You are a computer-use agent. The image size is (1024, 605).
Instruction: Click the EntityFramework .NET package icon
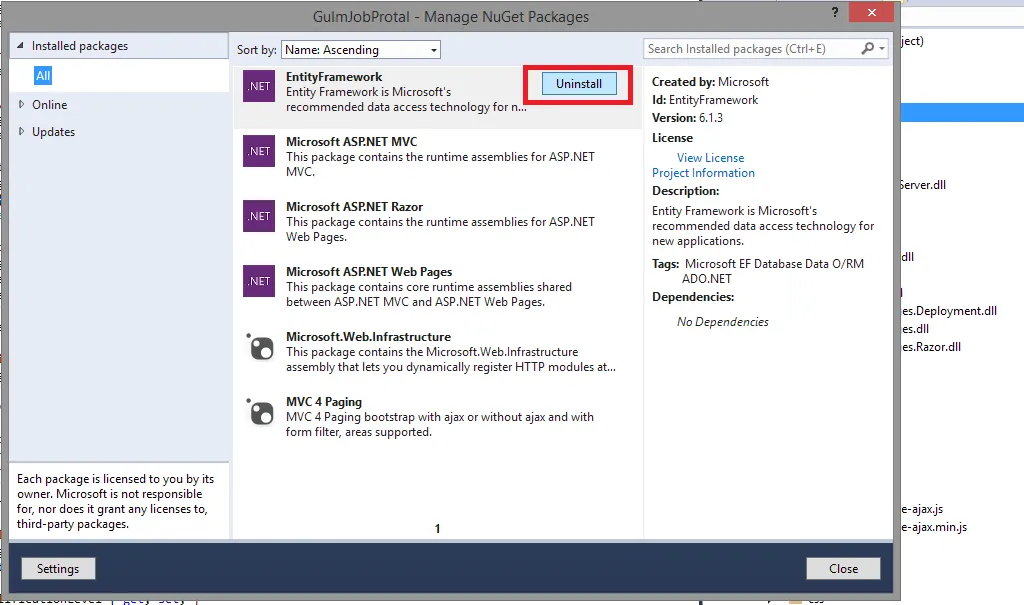pyautogui.click(x=259, y=86)
